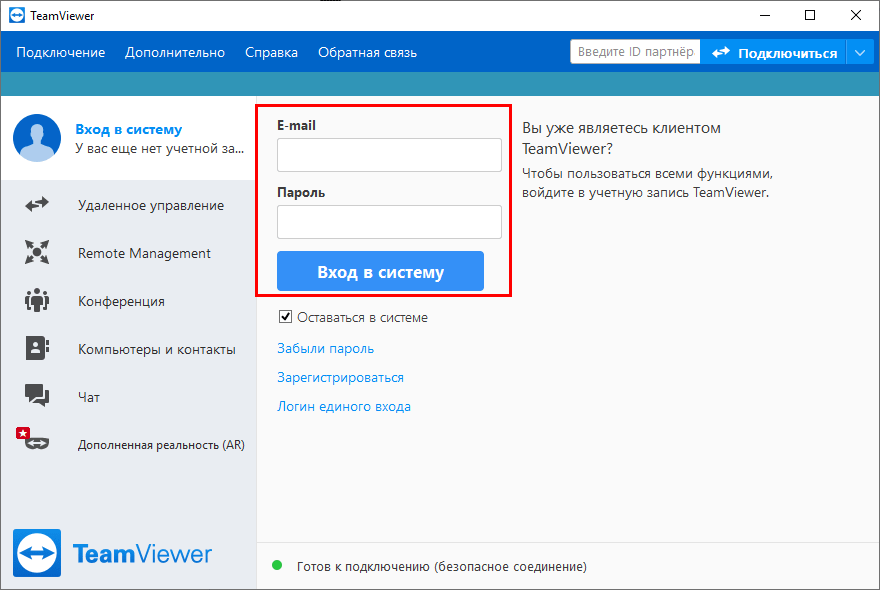Click the Chat speech bubbles icon
Screen dimensions: 880x590
[x=37, y=395]
